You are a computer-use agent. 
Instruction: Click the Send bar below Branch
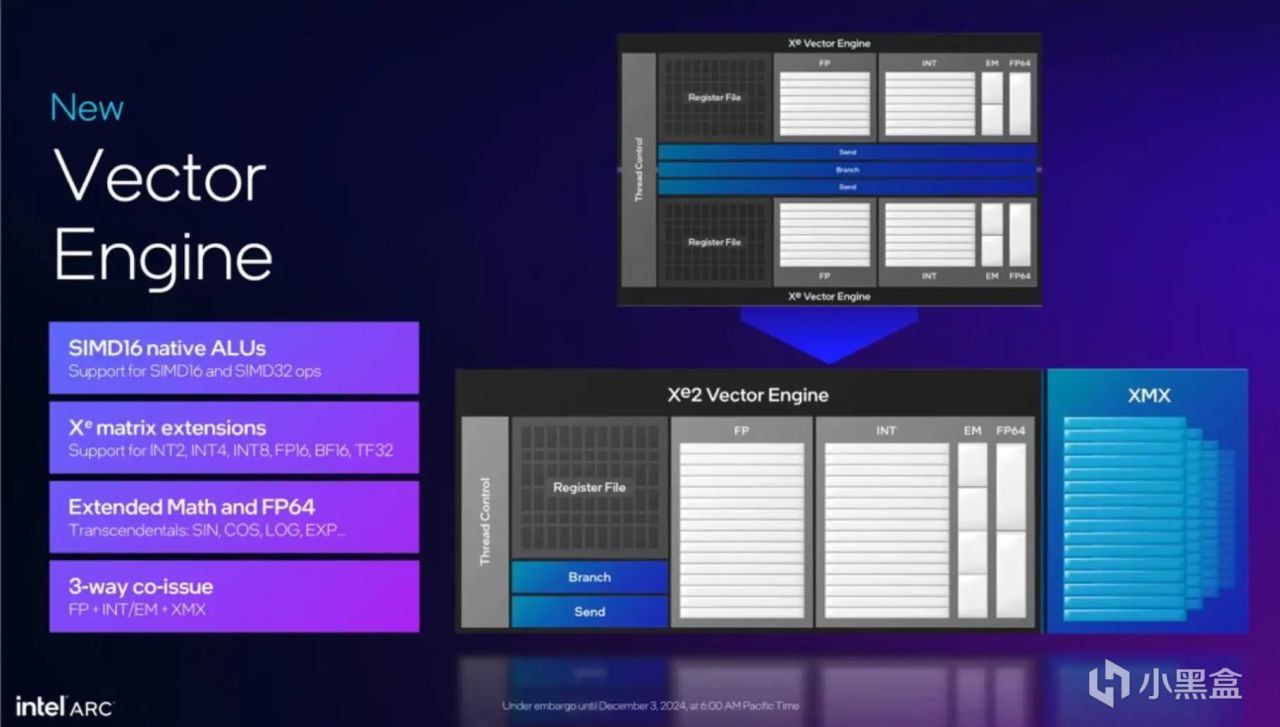point(847,187)
